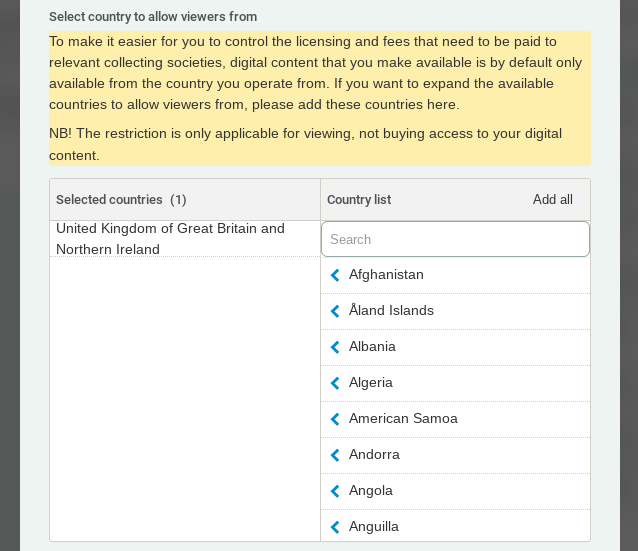Viewport: 638px width, 551px height.
Task: Click the Selected countries (1) header
Action: click(121, 200)
